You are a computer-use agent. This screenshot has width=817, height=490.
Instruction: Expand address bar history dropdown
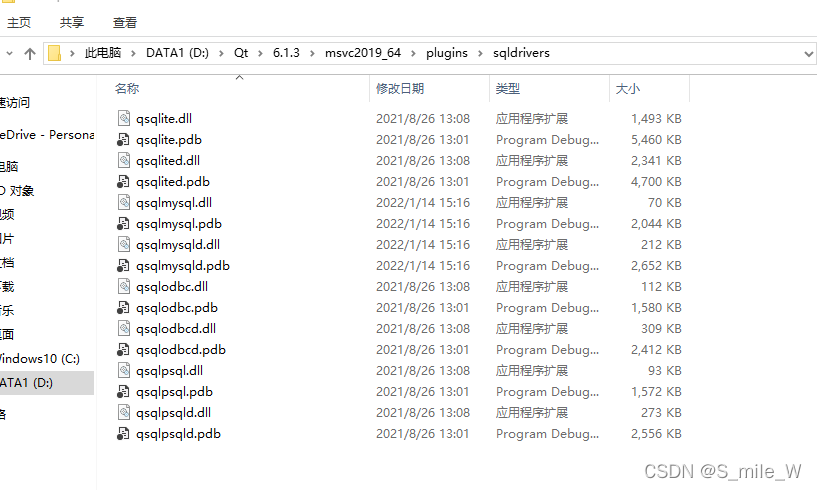pos(808,53)
